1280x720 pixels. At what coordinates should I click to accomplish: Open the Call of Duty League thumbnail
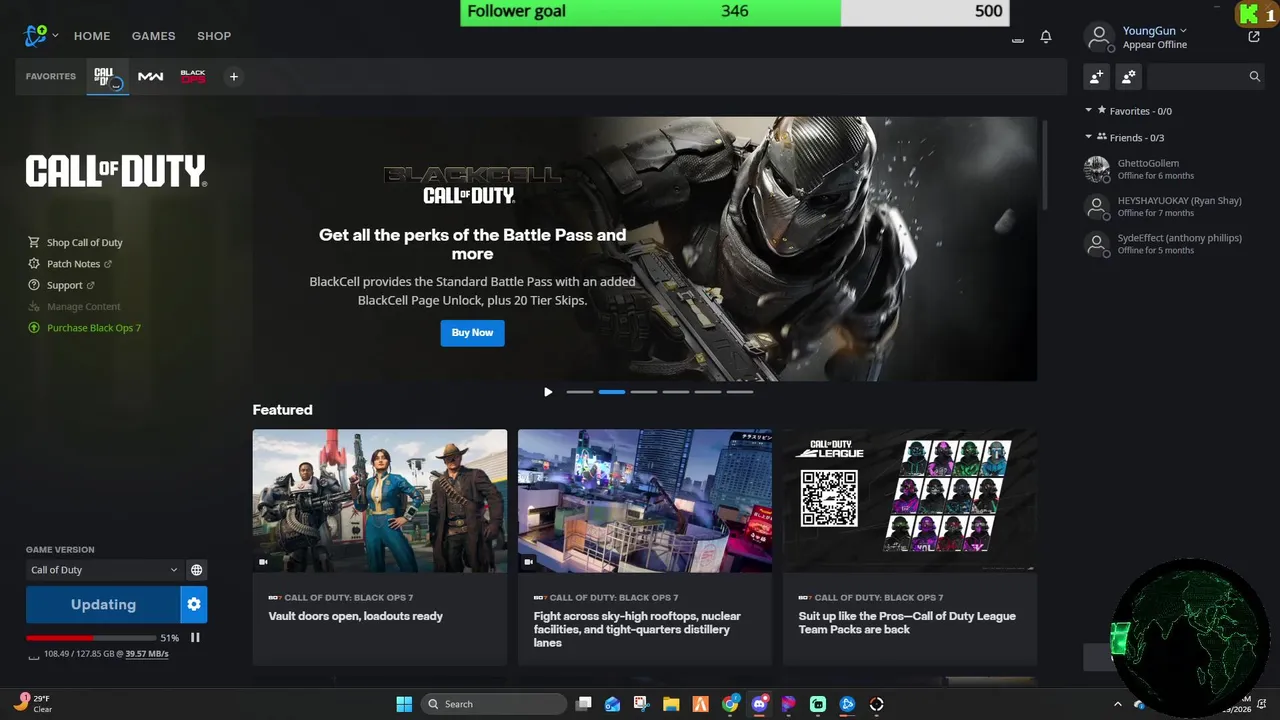(910, 501)
